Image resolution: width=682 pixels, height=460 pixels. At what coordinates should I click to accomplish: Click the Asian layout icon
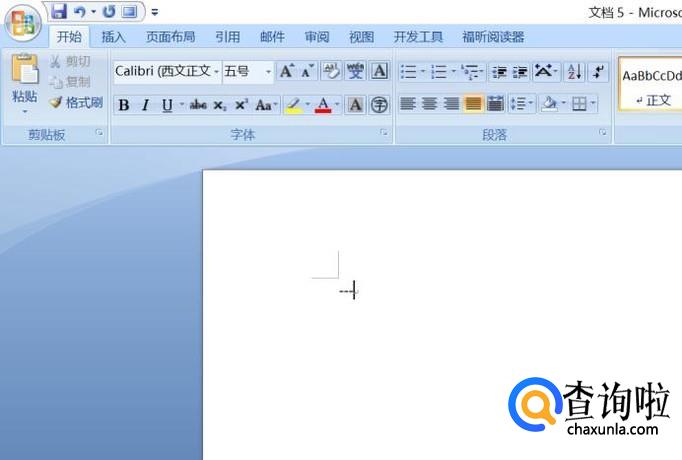tap(545, 72)
